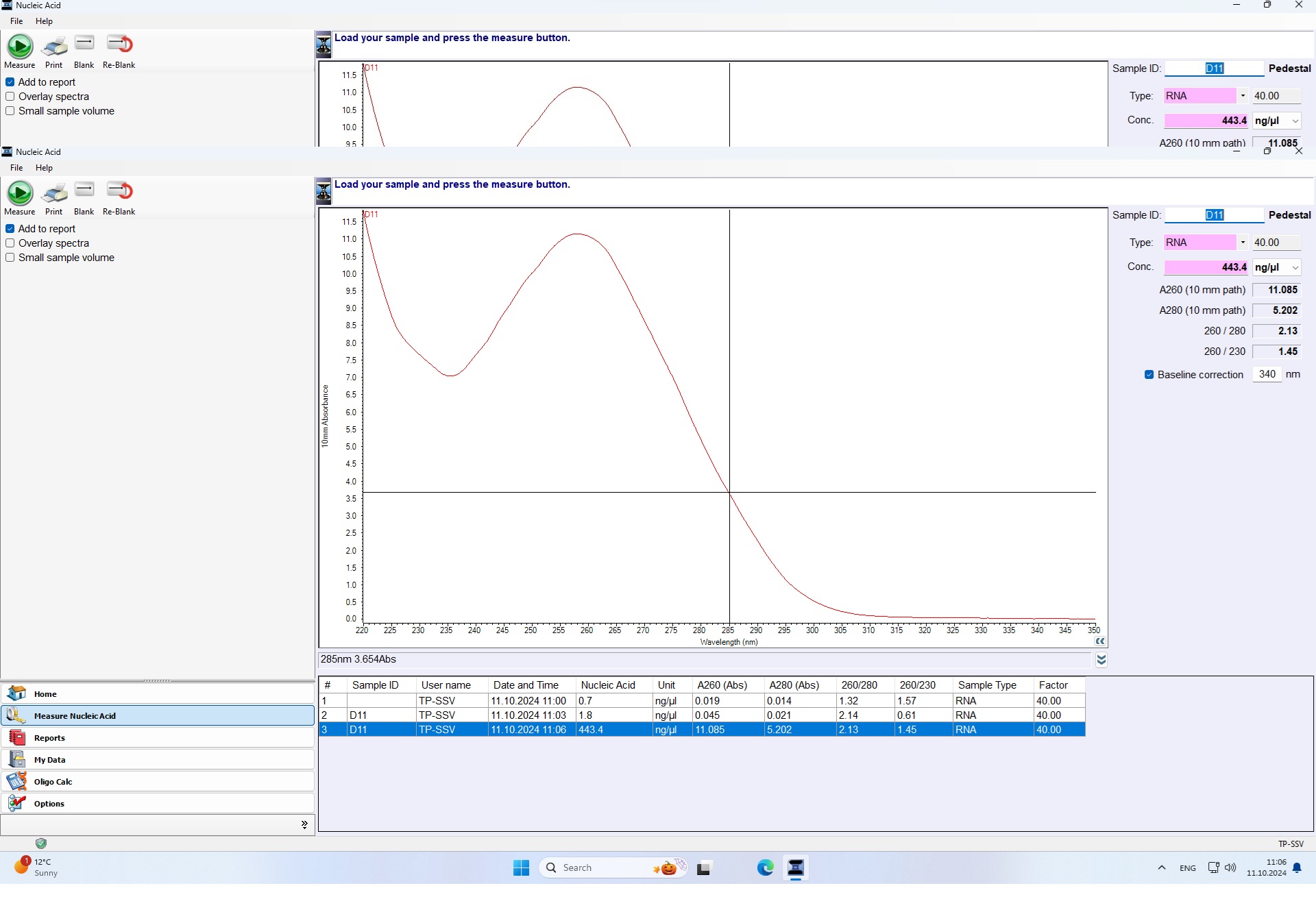Click the Sample ID input field
The image size is (1316, 899).
[1214, 215]
